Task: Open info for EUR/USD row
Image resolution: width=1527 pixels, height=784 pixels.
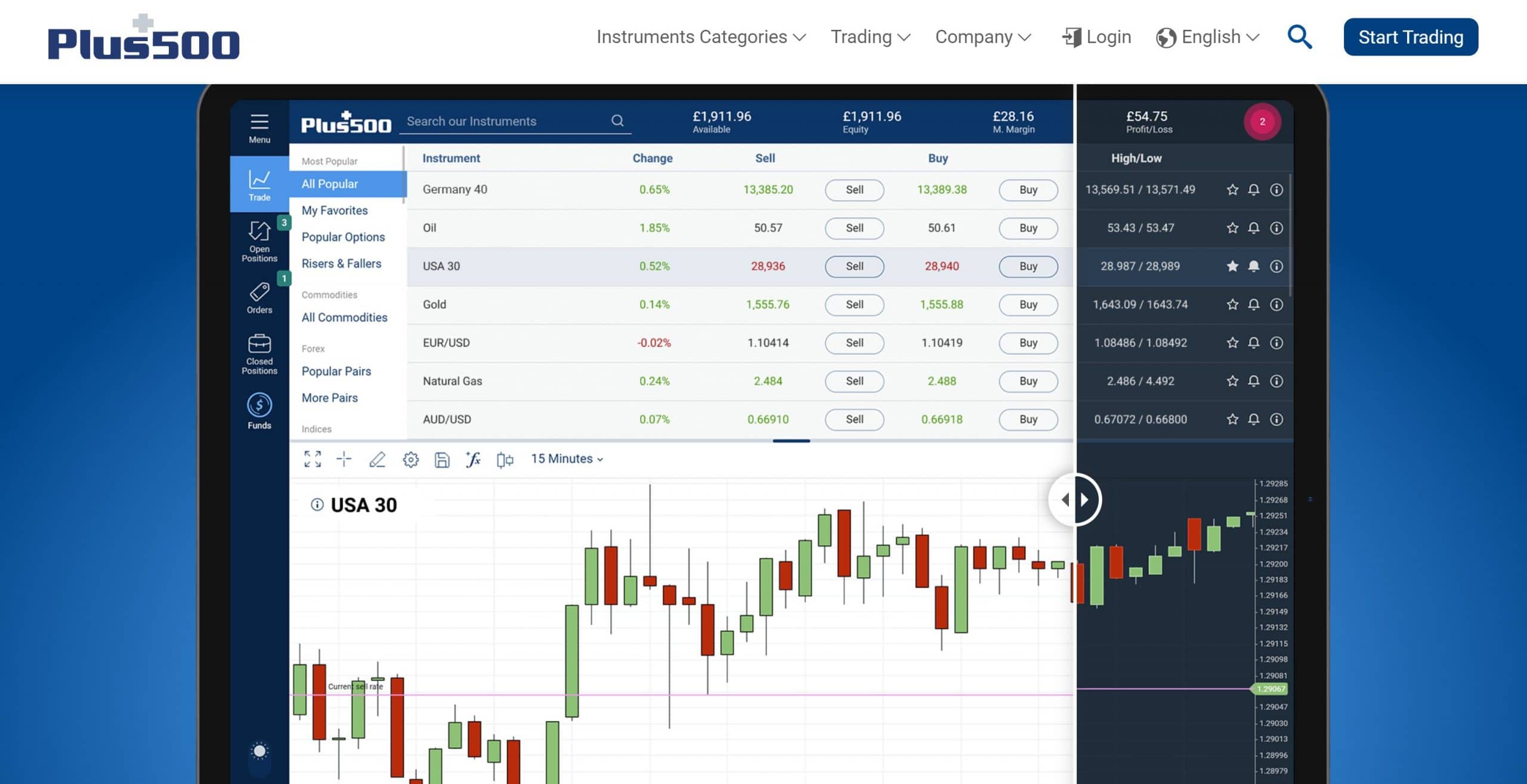Action: [1276, 342]
